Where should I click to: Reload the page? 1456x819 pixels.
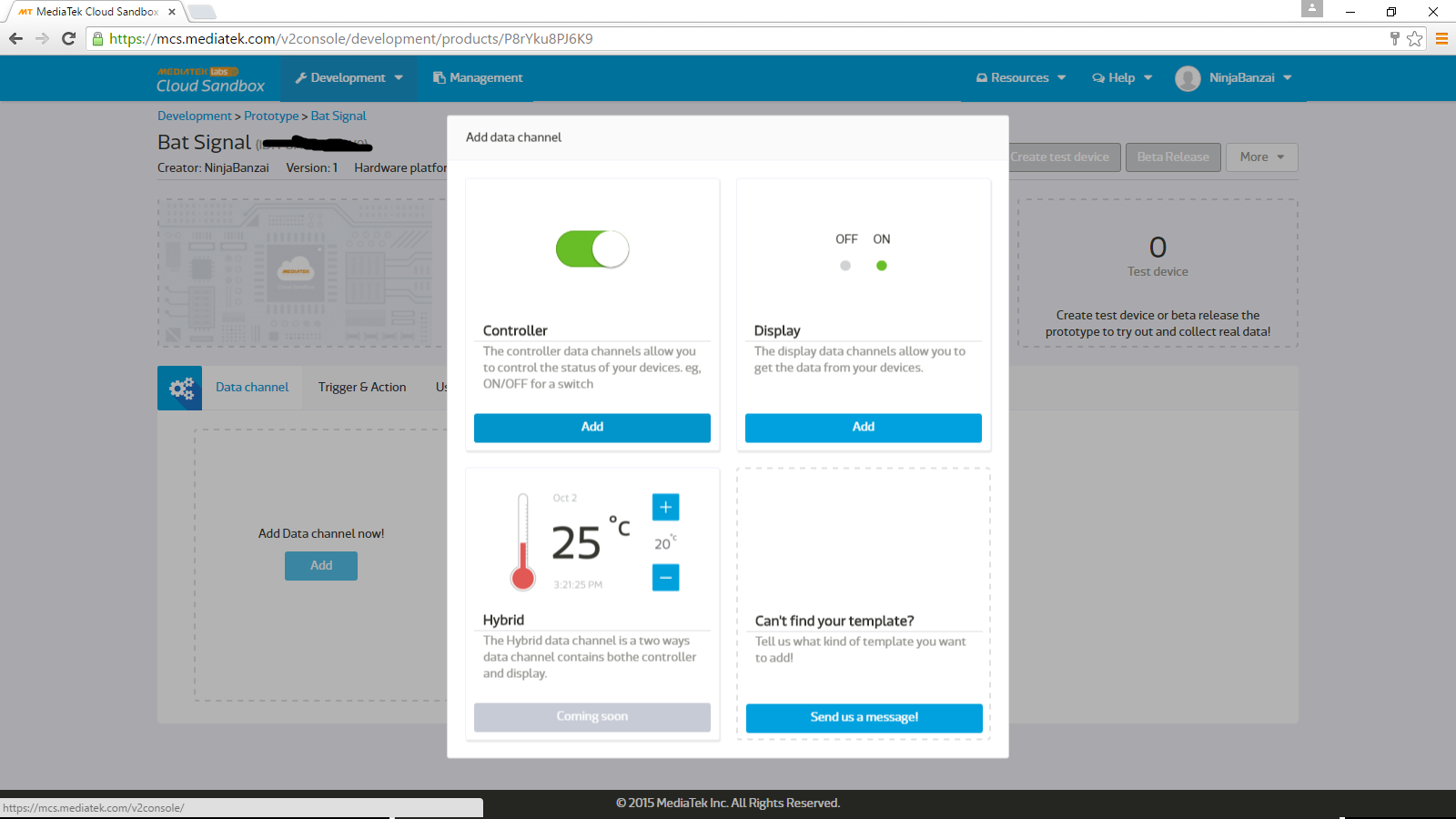68,38
